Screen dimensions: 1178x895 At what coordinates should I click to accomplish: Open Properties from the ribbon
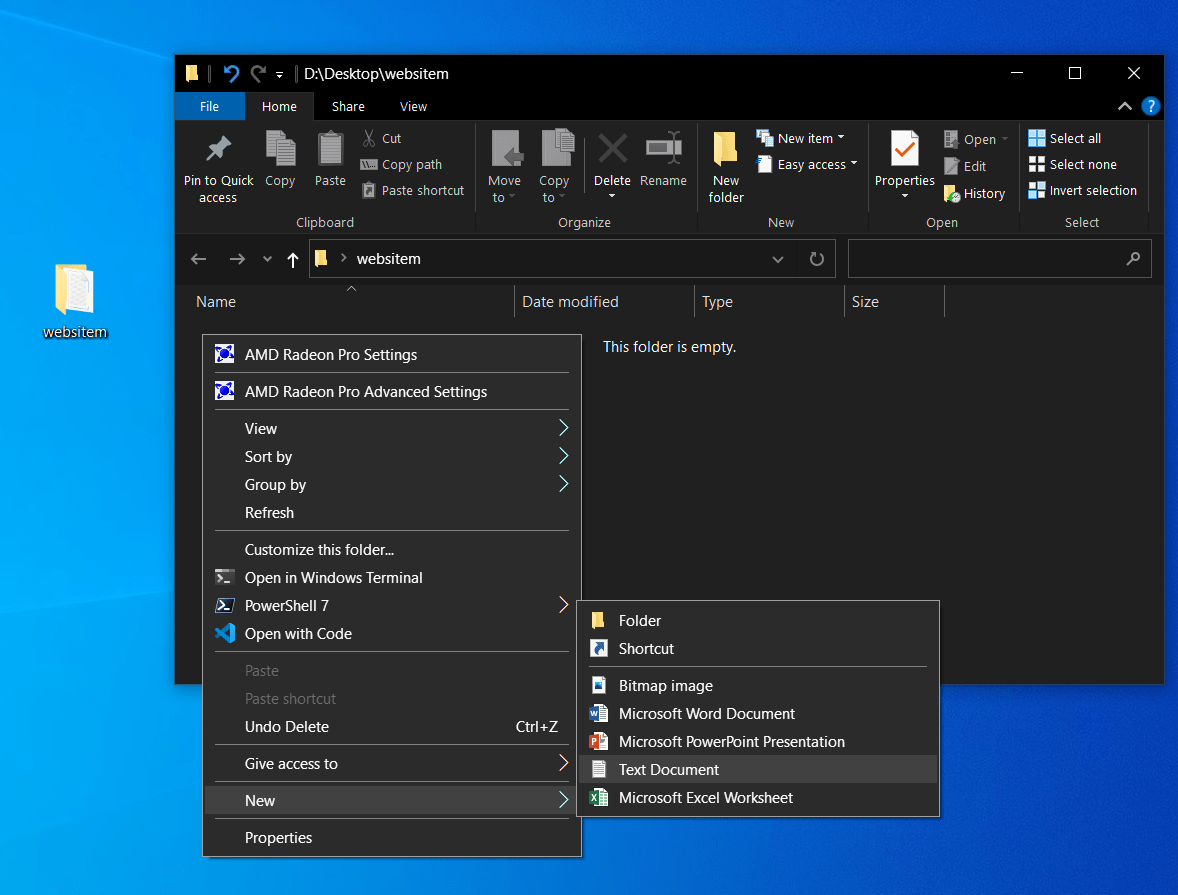tap(905, 165)
